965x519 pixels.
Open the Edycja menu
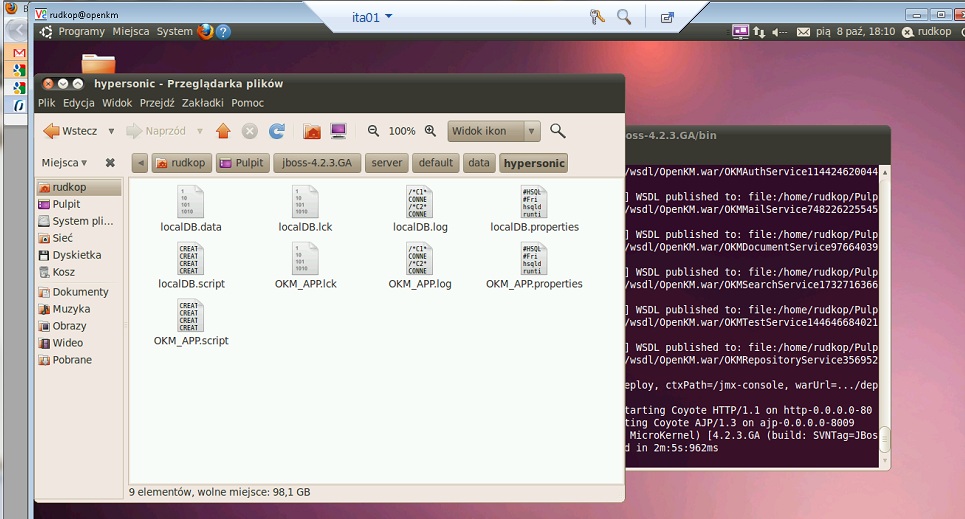[x=79, y=103]
